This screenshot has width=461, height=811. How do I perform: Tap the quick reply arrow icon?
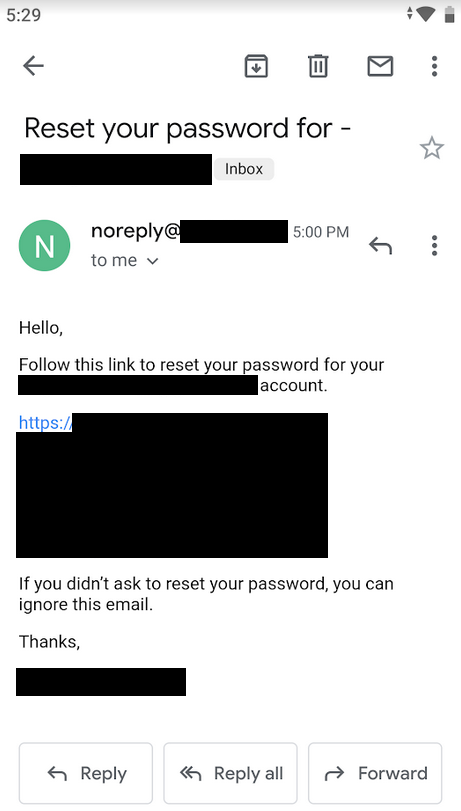click(x=380, y=246)
